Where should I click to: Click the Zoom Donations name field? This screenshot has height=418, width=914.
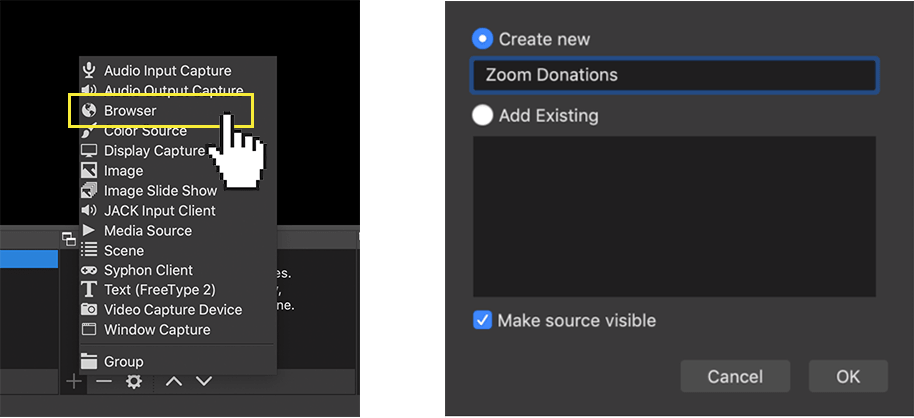tap(674, 75)
